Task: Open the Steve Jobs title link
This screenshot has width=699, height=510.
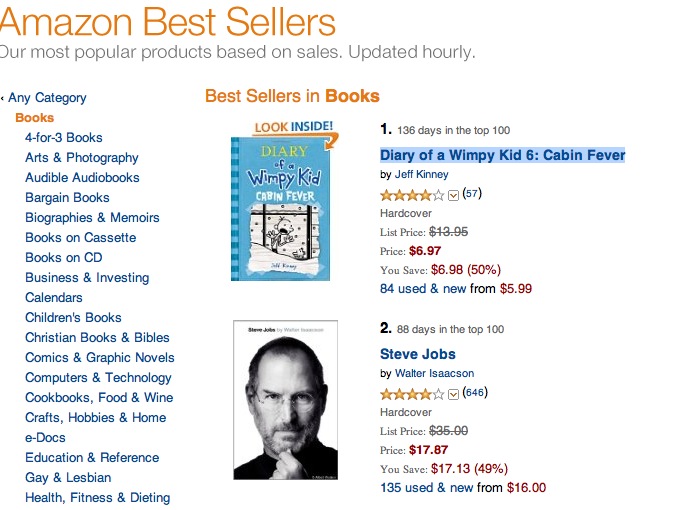Action: (x=418, y=354)
